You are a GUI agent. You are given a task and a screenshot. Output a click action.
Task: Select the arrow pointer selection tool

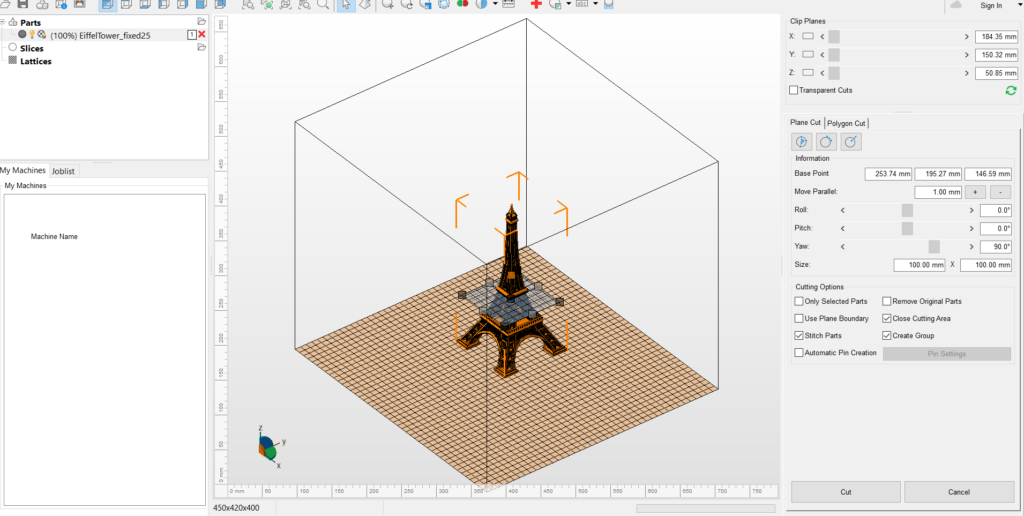[x=345, y=4]
